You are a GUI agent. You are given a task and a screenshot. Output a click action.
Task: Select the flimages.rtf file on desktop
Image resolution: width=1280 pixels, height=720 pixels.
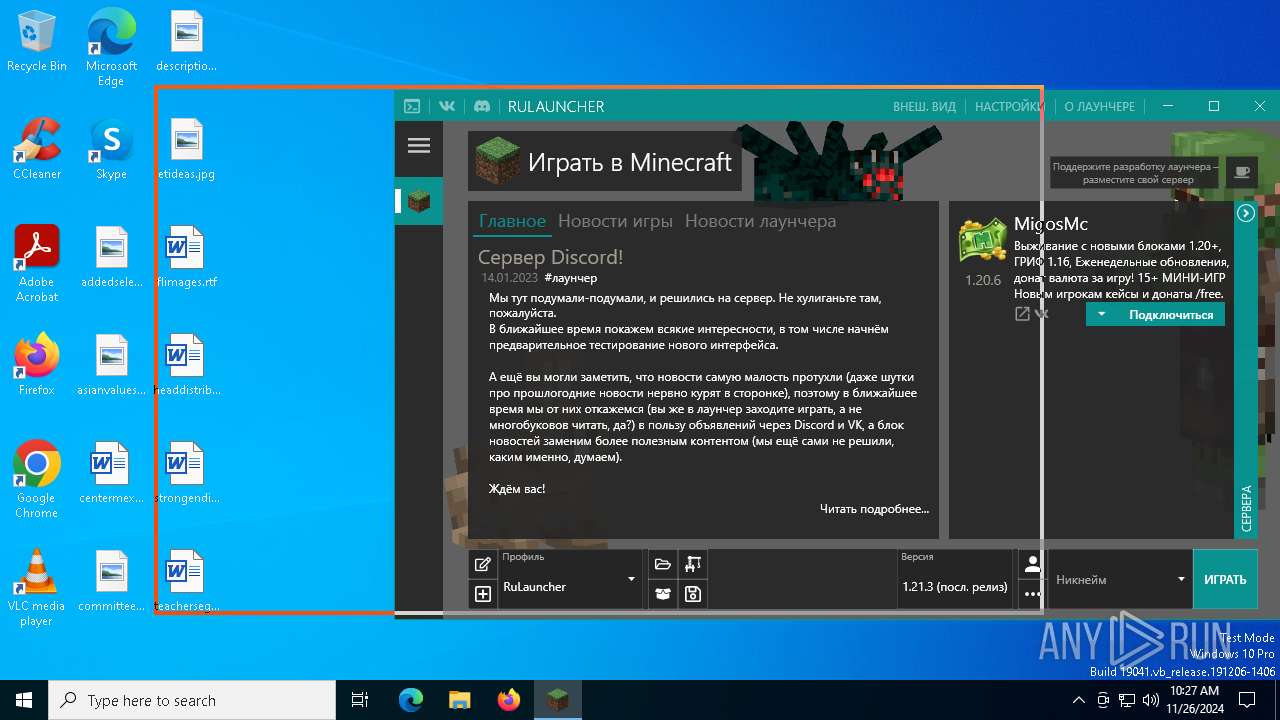(x=186, y=258)
